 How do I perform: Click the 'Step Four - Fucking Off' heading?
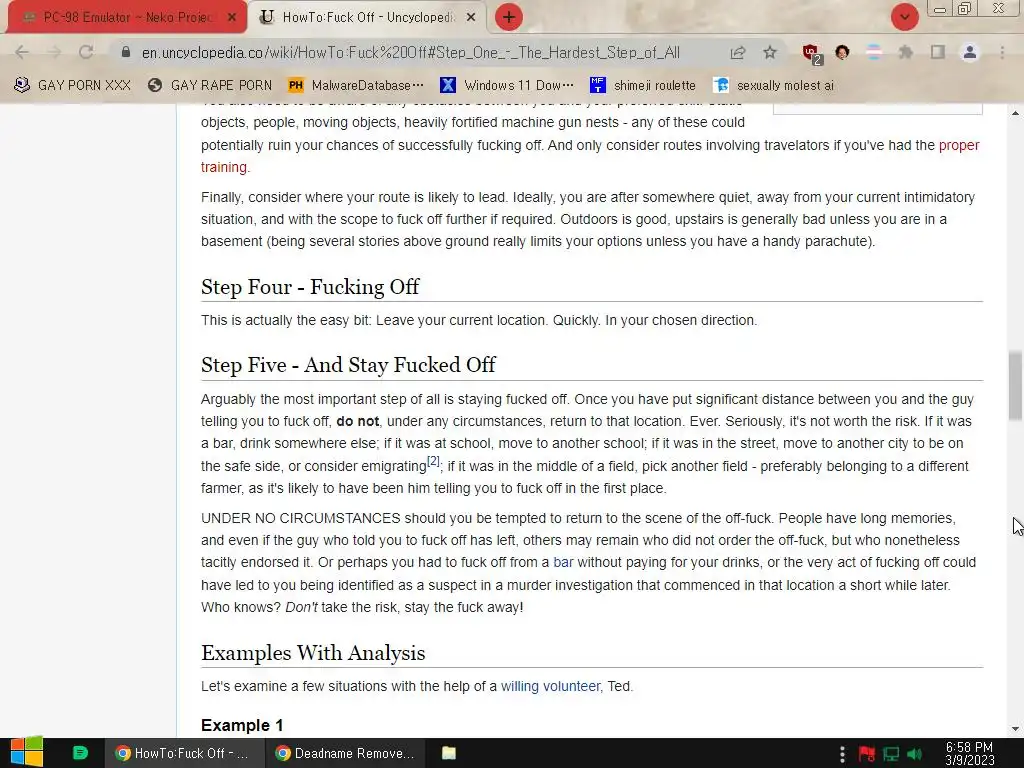coord(310,287)
